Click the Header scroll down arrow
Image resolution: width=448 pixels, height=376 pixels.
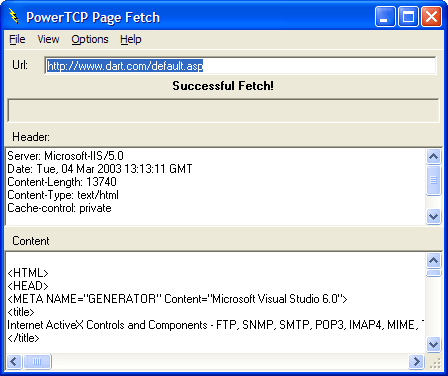(x=433, y=217)
